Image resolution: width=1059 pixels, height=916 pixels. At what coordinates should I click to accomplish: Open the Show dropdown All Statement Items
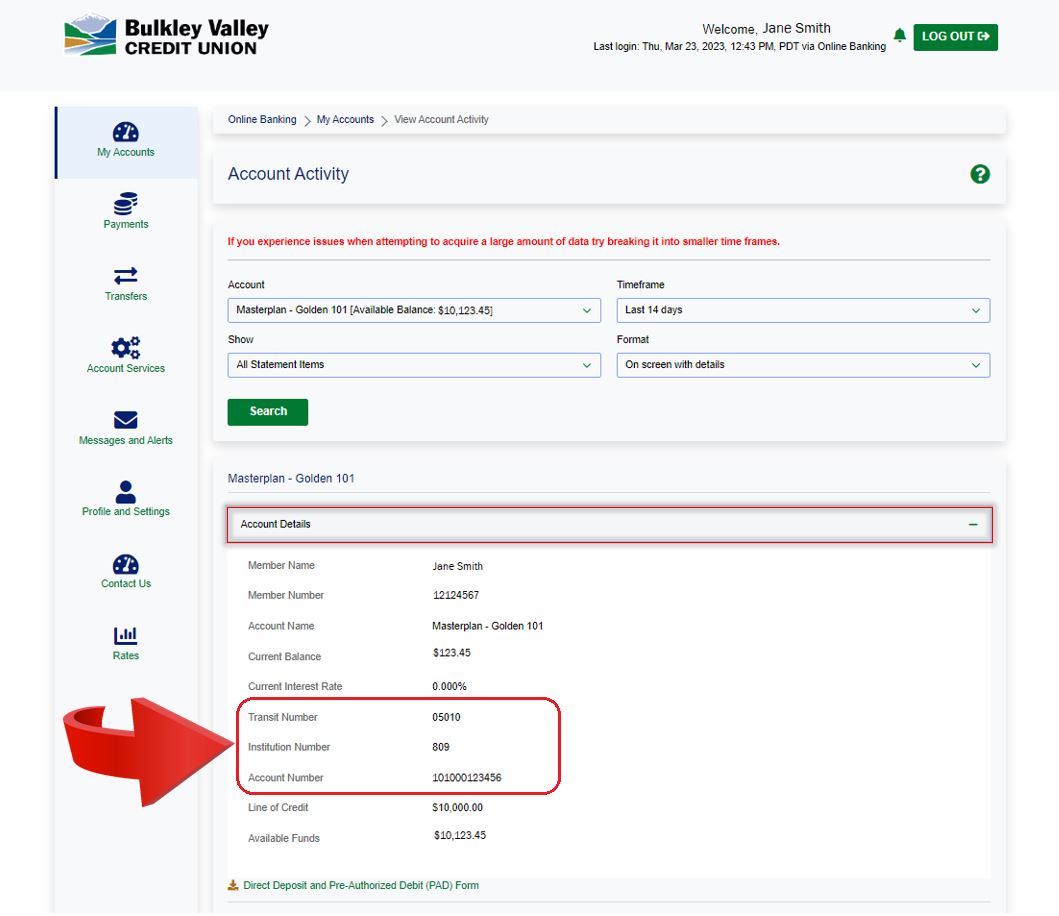[x=414, y=365]
